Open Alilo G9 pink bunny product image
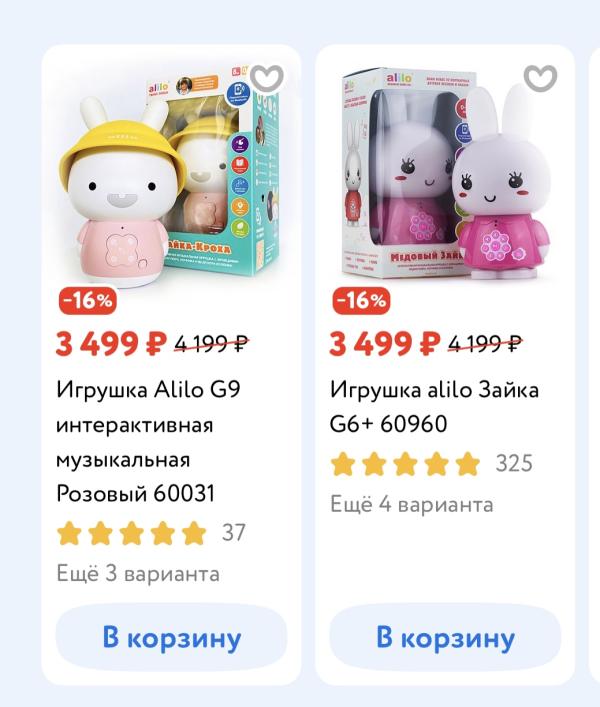 click(x=171, y=176)
